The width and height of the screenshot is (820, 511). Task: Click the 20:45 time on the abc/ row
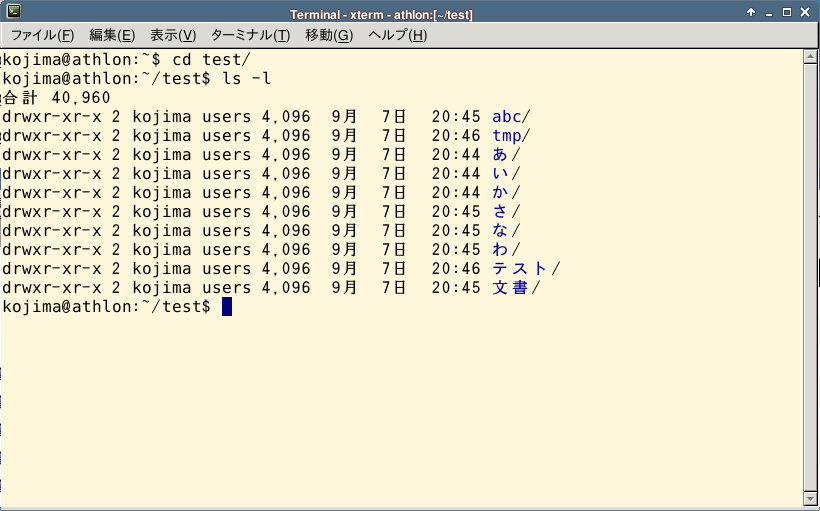[x=456, y=117]
